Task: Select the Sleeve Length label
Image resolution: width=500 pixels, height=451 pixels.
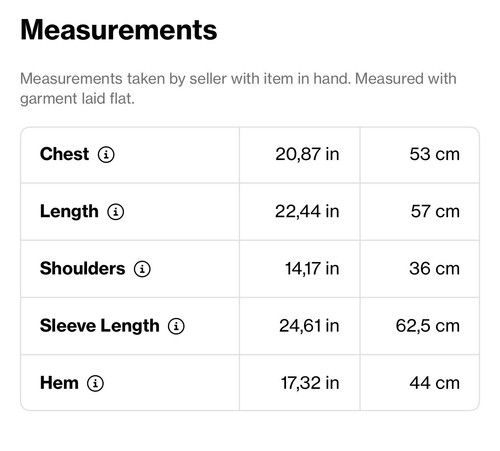Action: (x=99, y=326)
